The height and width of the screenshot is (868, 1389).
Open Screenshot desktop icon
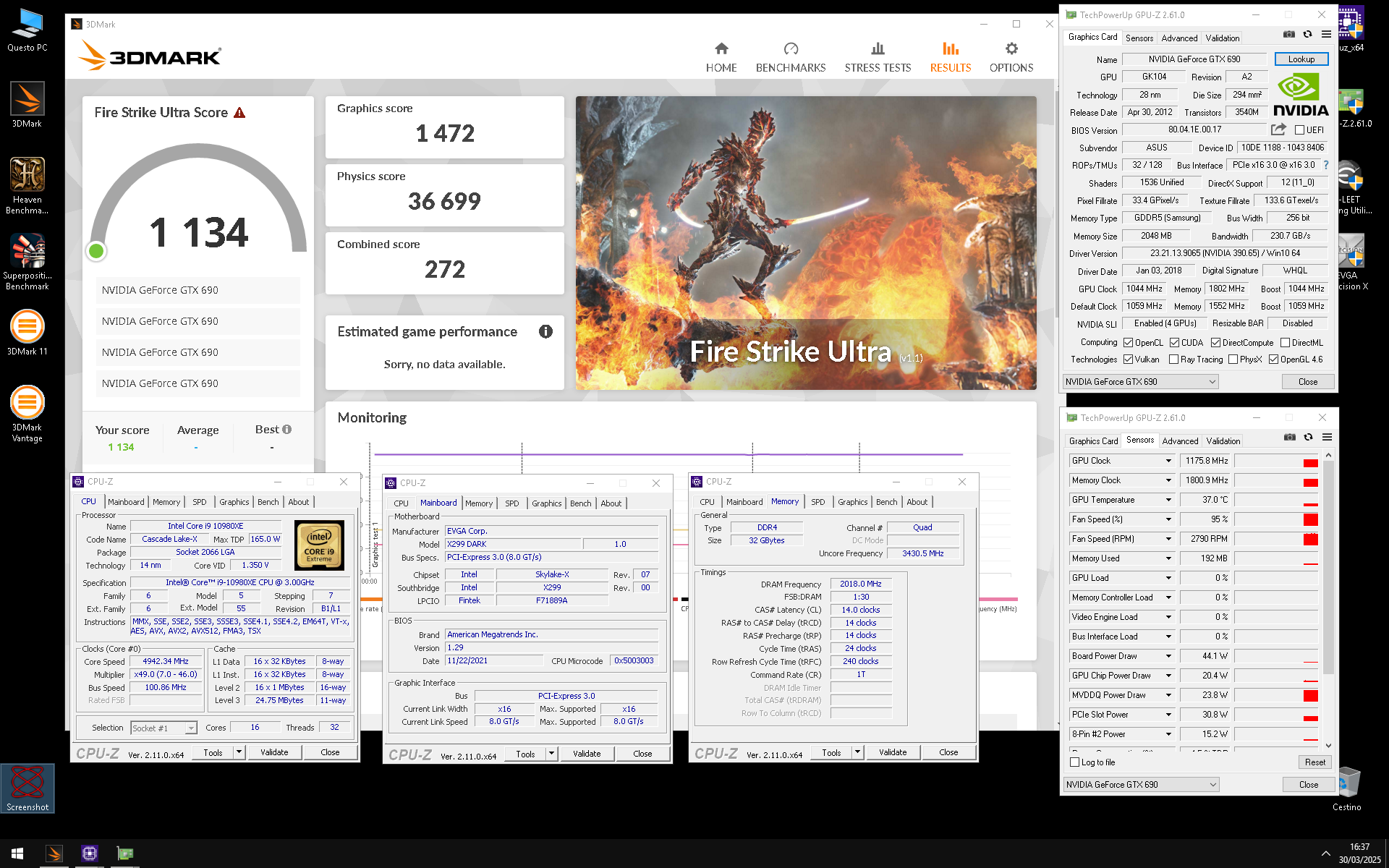click(x=27, y=788)
